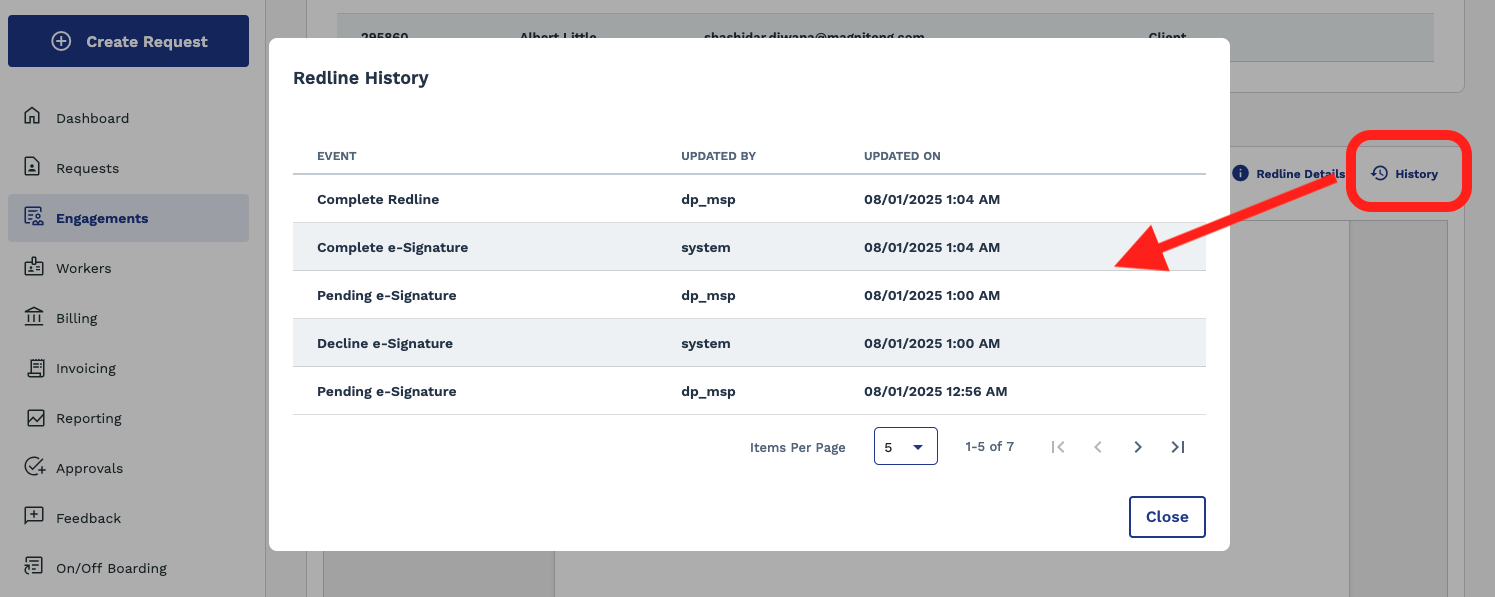Click the Reporting chart icon
The image size is (1495, 597).
(x=35, y=417)
